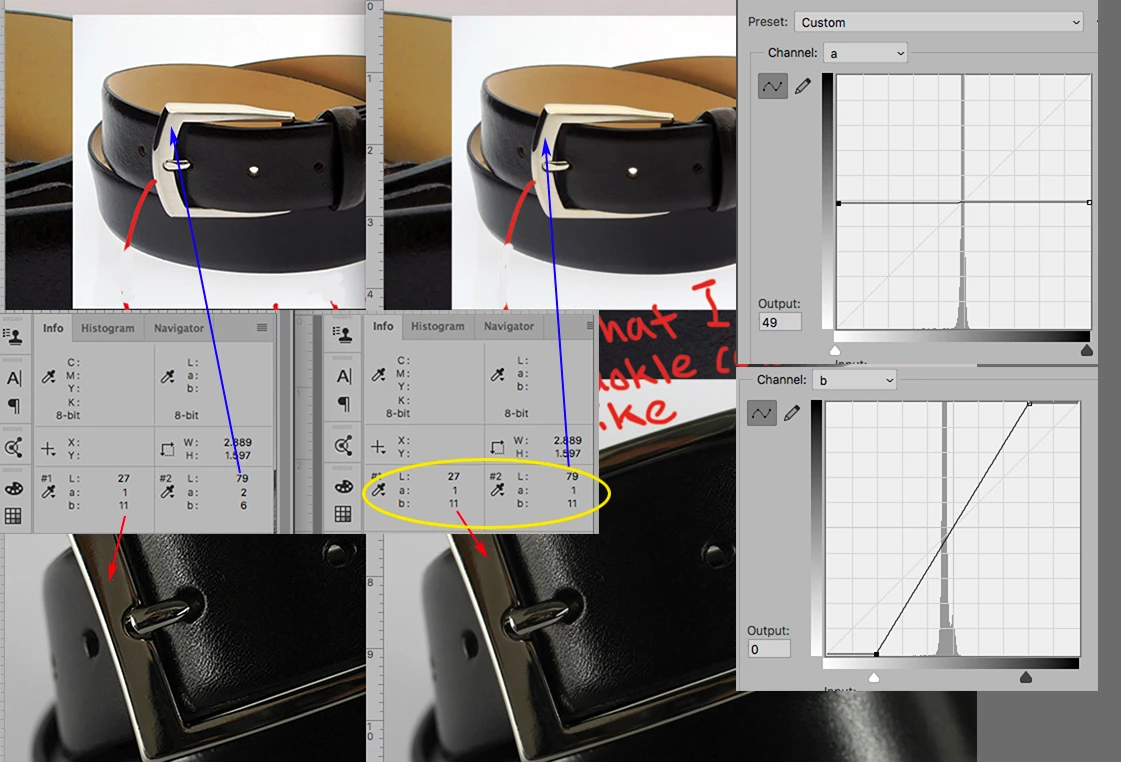Click the white input slider triangle under the channel a curve
Viewport: 1121px width, 762px height.
coord(834,350)
